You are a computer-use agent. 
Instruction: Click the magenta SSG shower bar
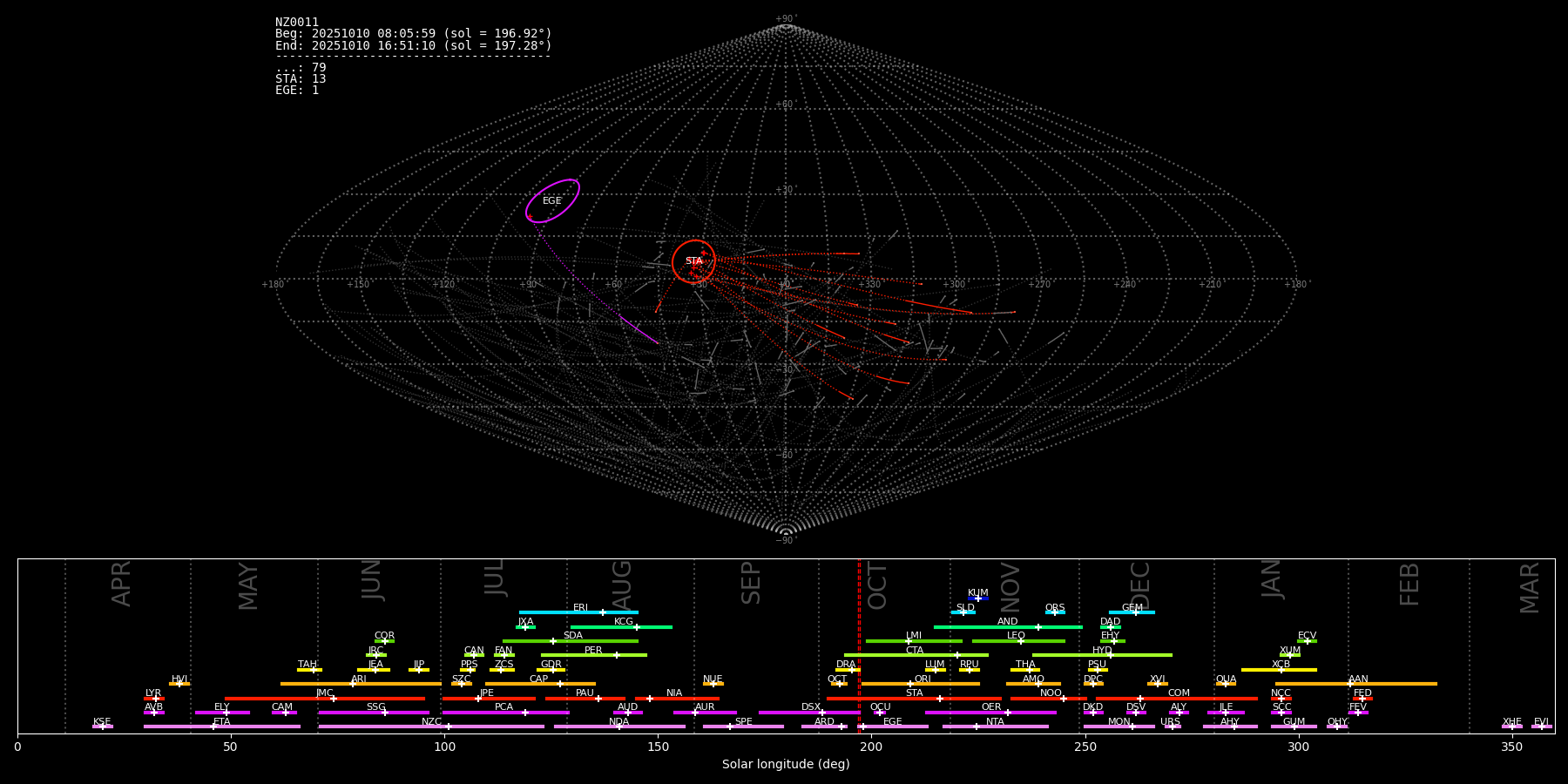374,713
